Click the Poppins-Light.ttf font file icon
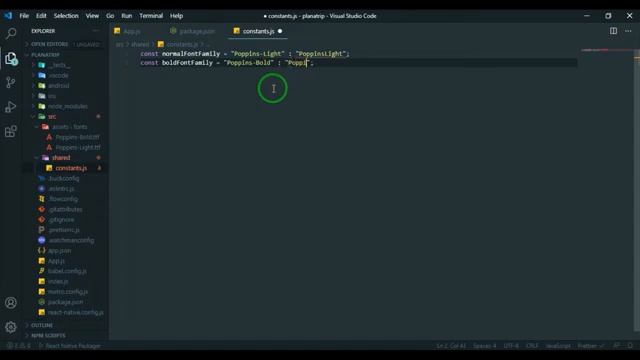 tap(49, 147)
